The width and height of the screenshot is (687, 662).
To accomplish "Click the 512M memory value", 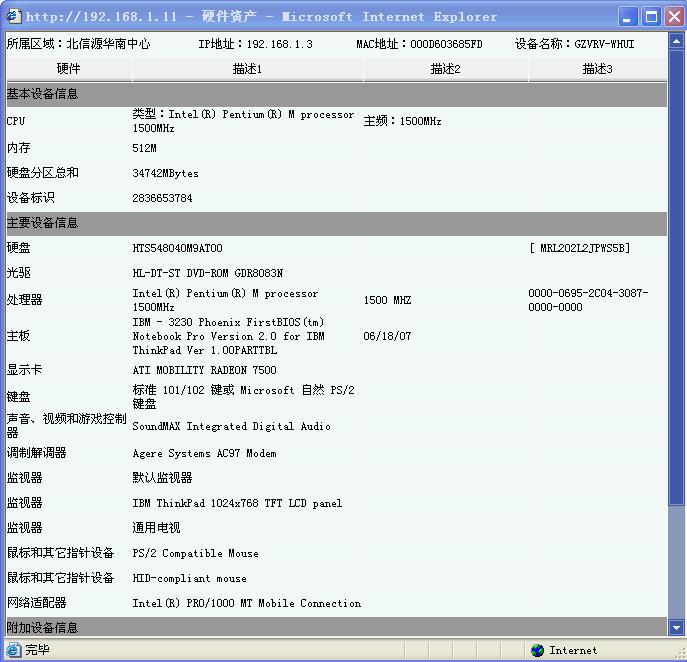I will (144, 148).
